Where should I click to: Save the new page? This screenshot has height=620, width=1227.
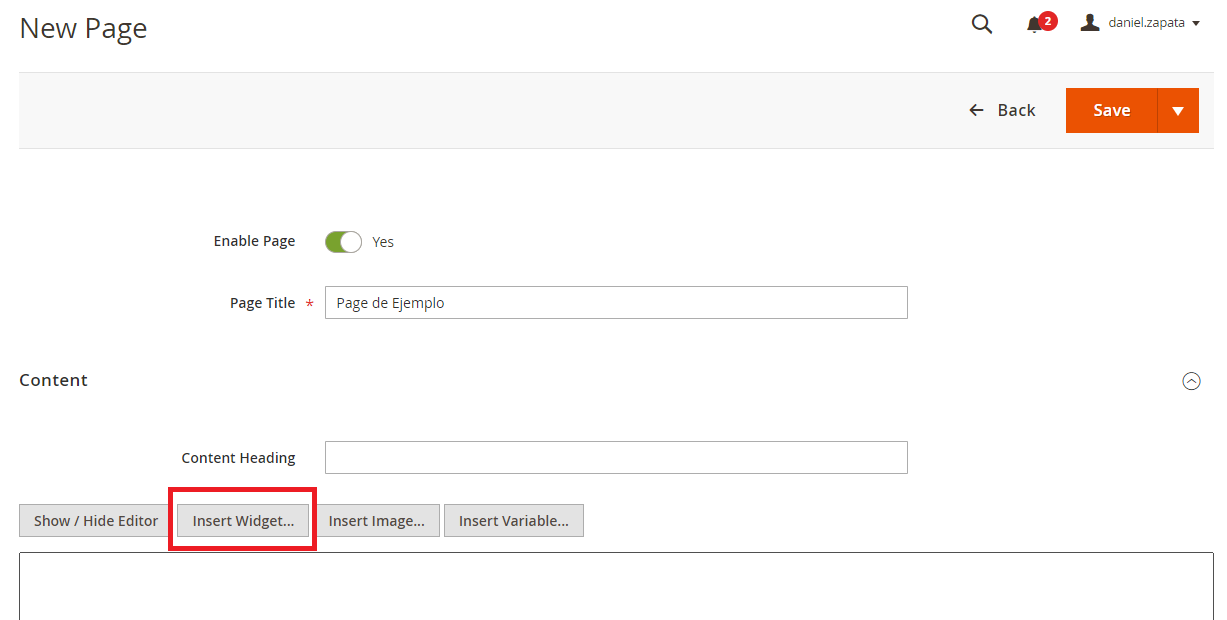tap(1112, 110)
